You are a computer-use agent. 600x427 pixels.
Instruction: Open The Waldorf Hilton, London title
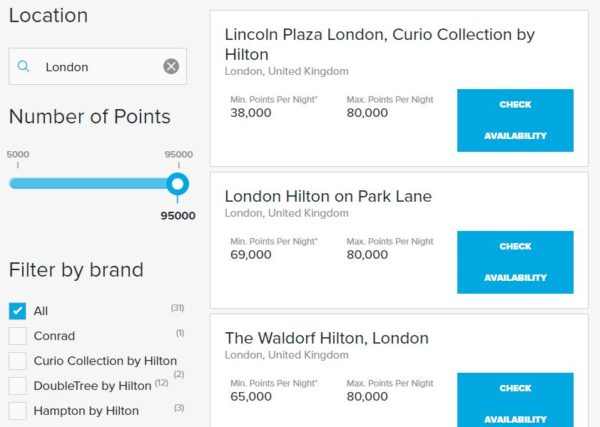coord(326,338)
